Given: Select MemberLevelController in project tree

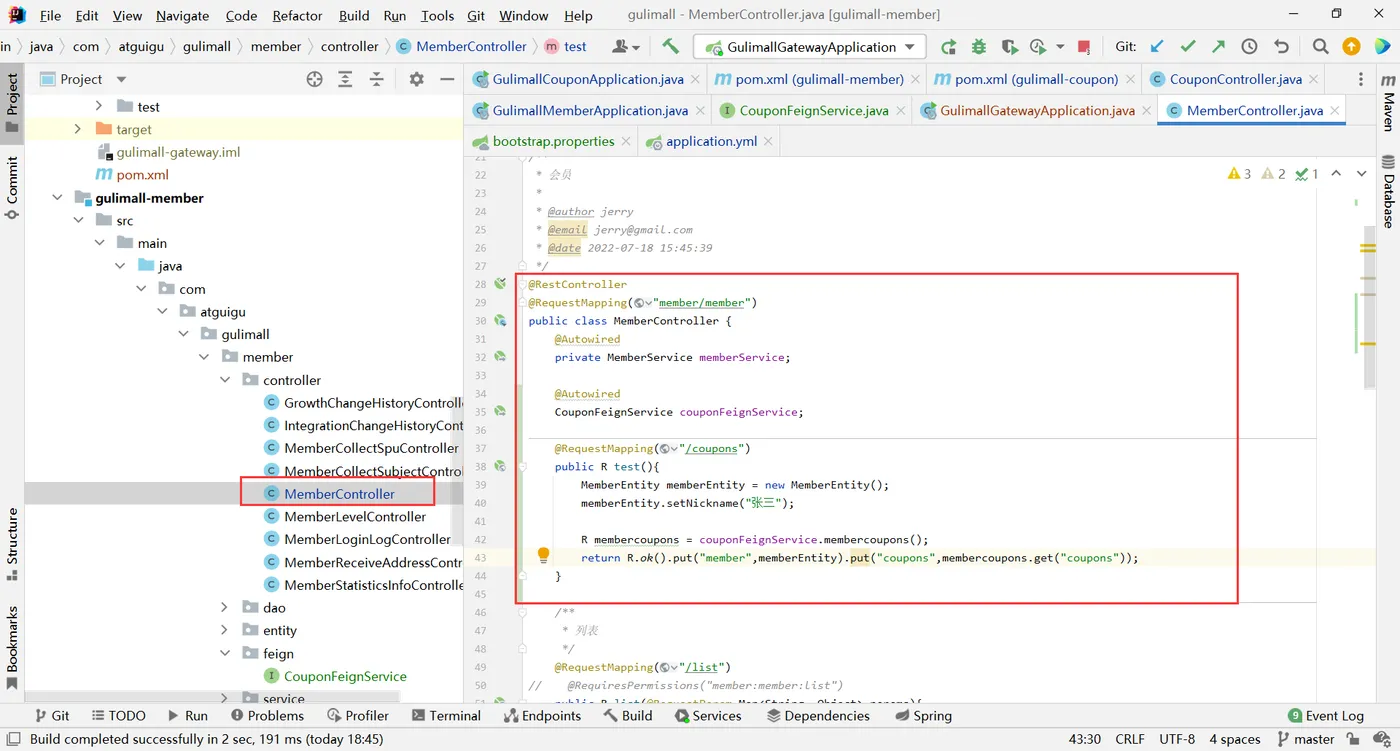Looking at the screenshot, I should pyautogui.click(x=355, y=516).
